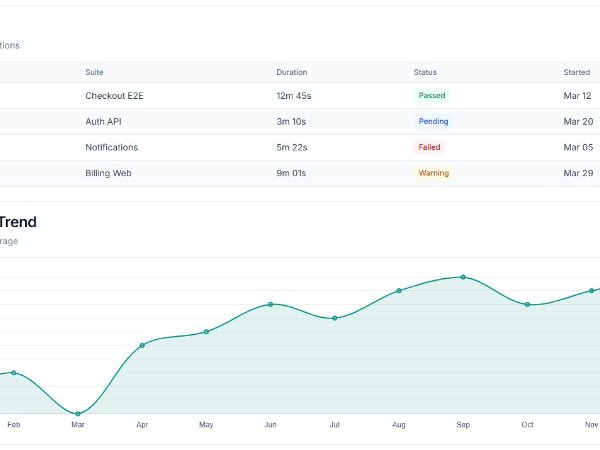The width and height of the screenshot is (600, 450).
Task: Select the Billing Web suite row
Action: tap(107, 173)
